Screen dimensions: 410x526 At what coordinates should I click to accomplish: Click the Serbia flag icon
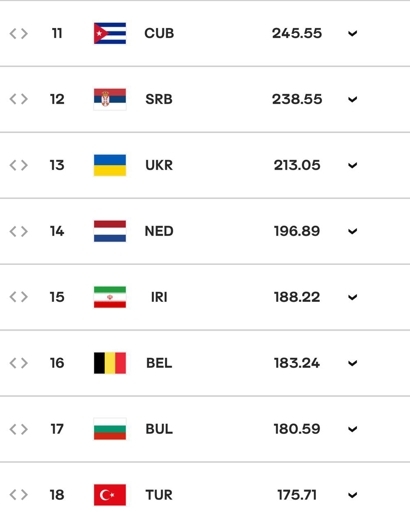110,99
